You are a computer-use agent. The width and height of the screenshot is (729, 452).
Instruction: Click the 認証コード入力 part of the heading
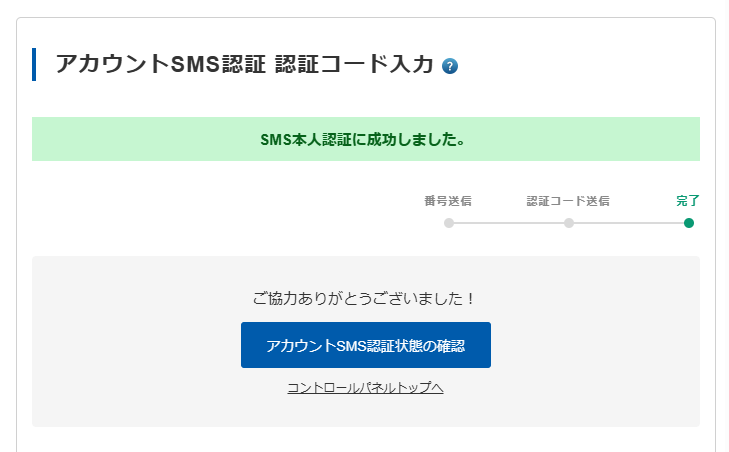pyautogui.click(x=354, y=65)
